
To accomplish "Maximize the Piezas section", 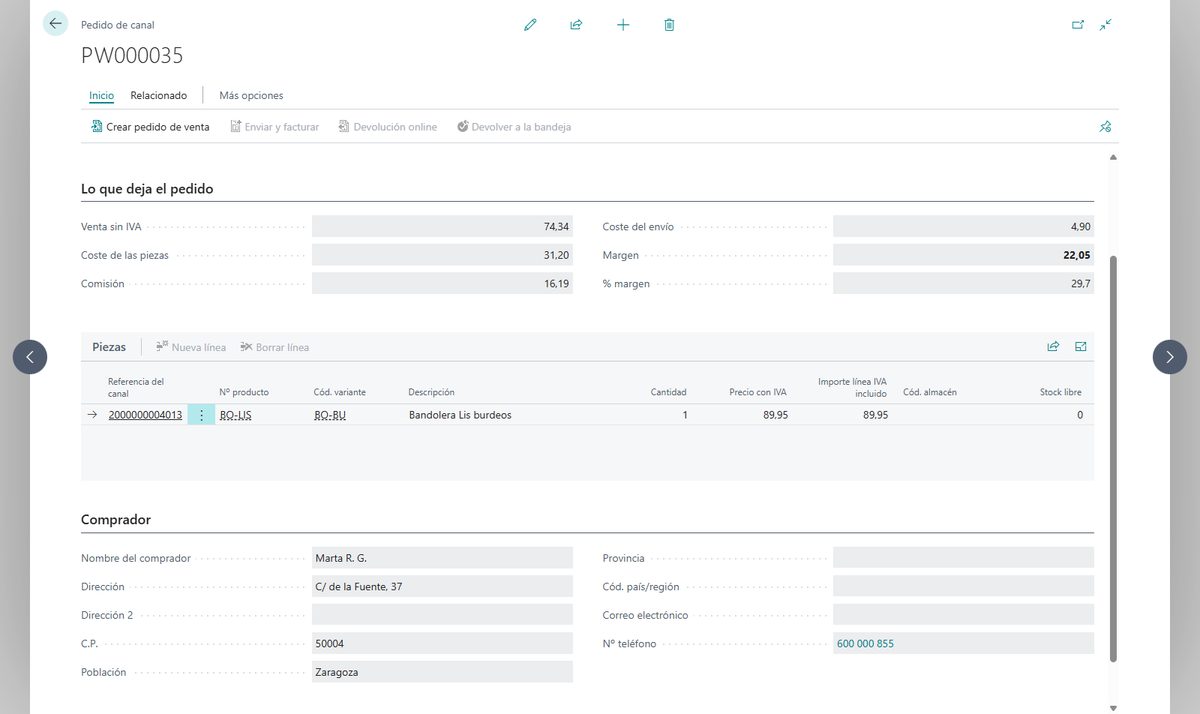I will tap(1081, 347).
